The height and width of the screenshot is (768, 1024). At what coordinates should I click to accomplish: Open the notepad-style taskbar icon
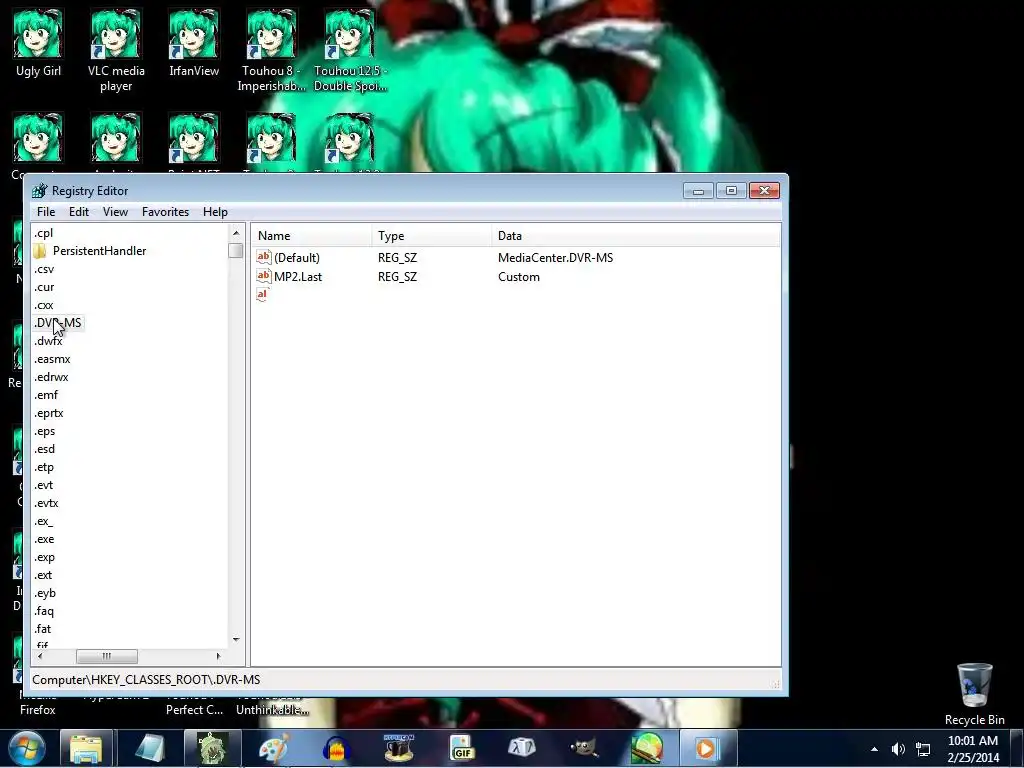150,749
